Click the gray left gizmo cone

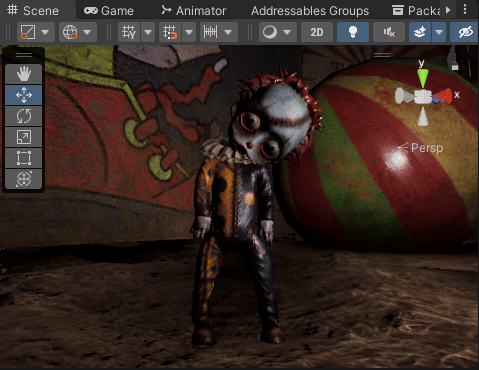405,96
